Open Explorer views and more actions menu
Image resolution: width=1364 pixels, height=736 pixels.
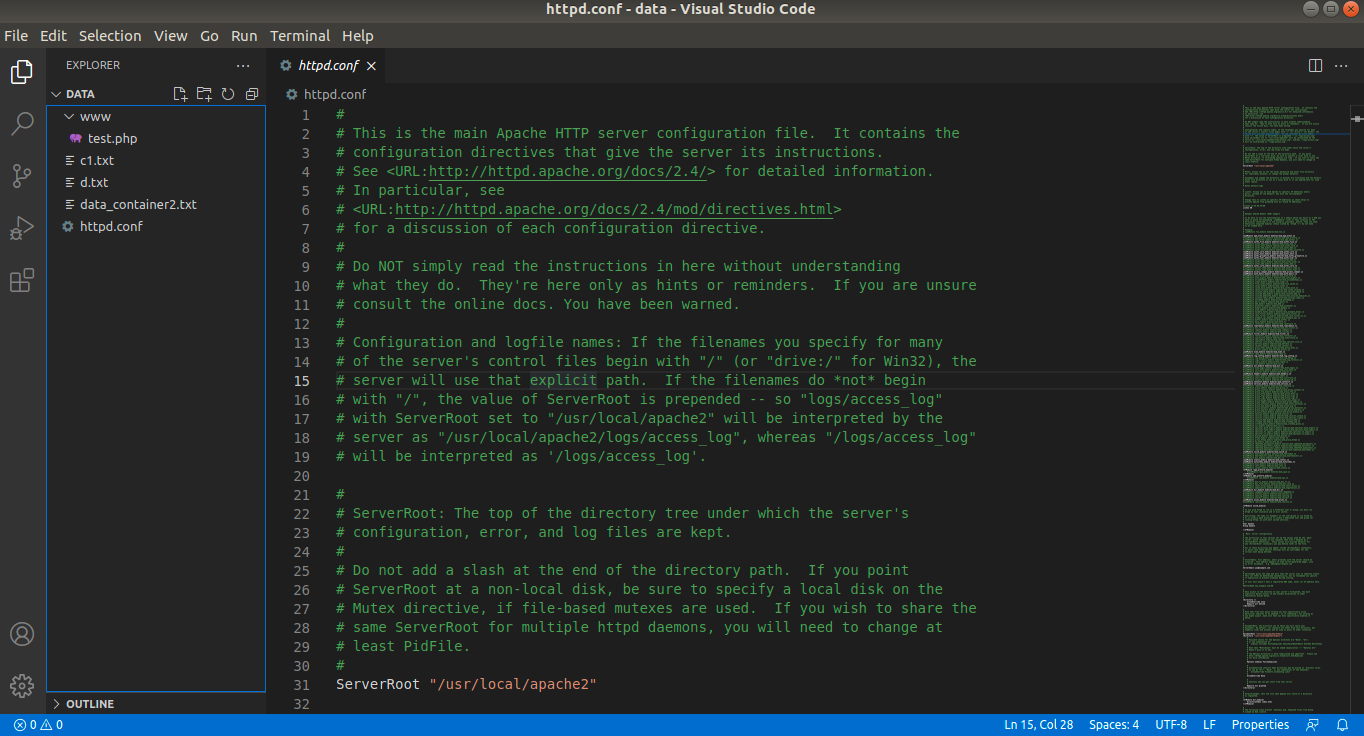[243, 65]
